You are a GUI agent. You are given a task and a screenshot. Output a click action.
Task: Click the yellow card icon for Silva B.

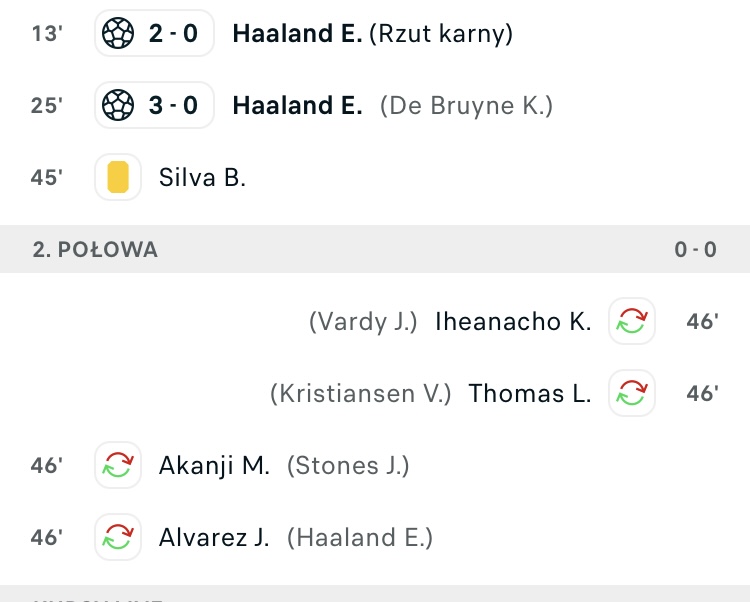pos(118,177)
